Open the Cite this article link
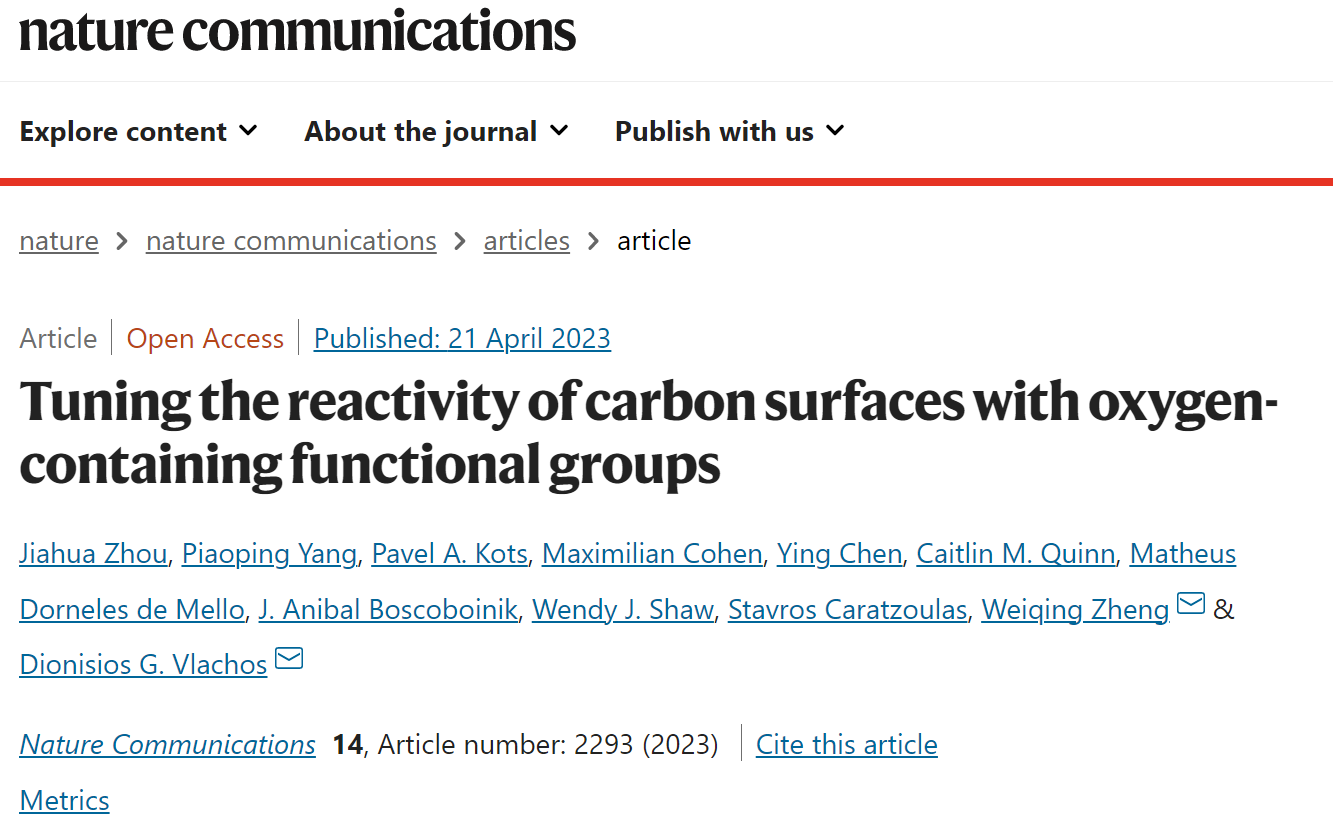This screenshot has width=1333, height=835. click(x=847, y=744)
